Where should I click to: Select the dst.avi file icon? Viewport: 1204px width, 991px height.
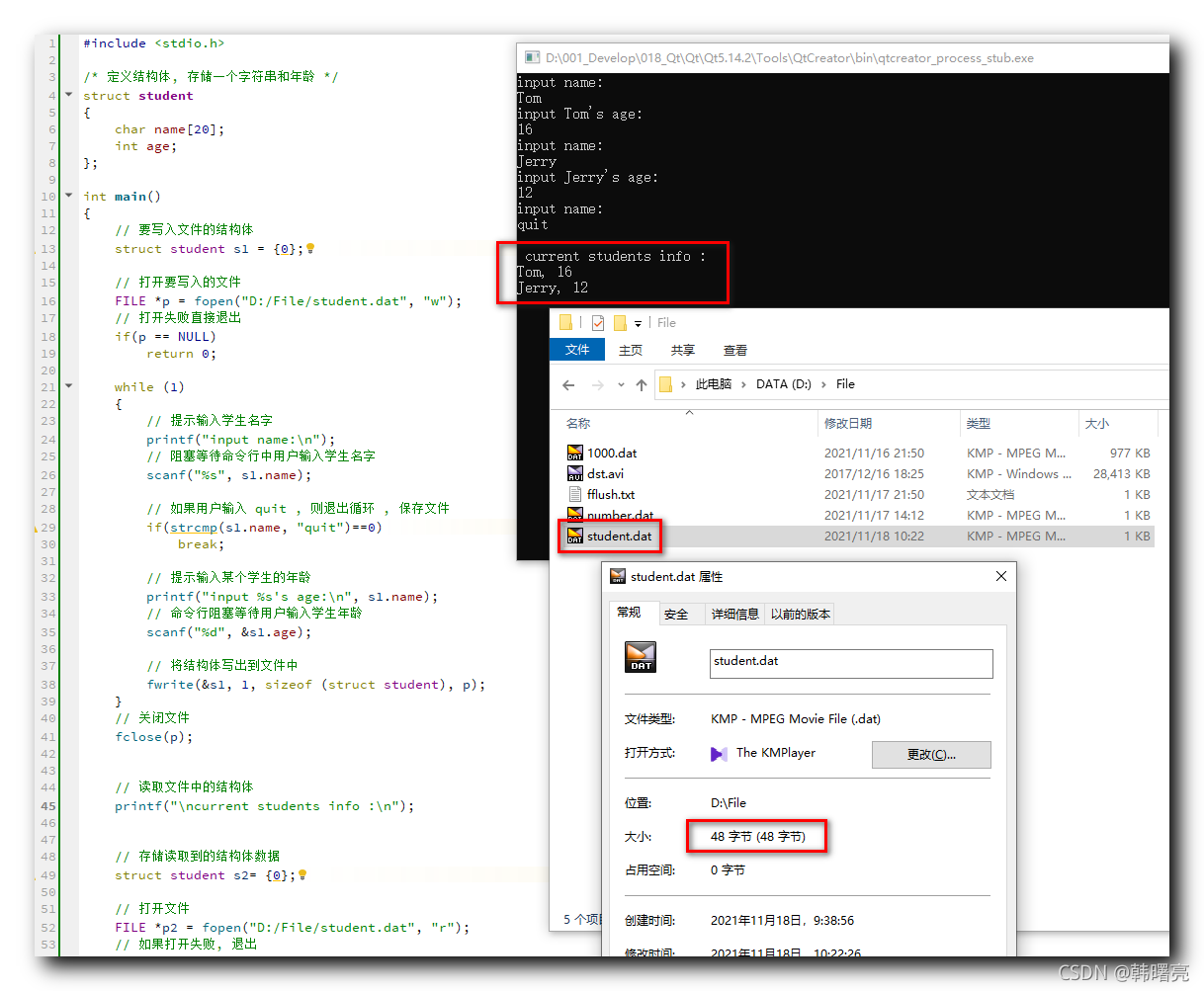pyautogui.click(x=575, y=473)
